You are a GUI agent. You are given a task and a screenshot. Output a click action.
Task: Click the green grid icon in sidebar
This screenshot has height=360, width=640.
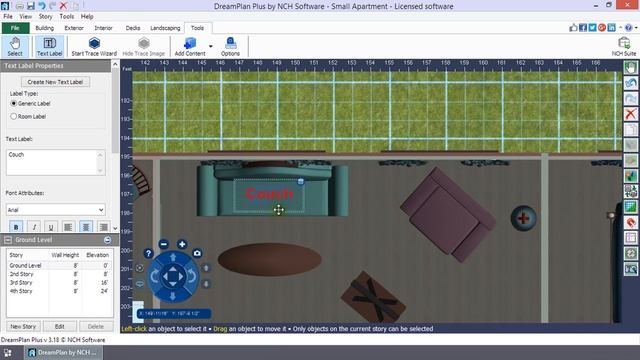[x=631, y=207]
